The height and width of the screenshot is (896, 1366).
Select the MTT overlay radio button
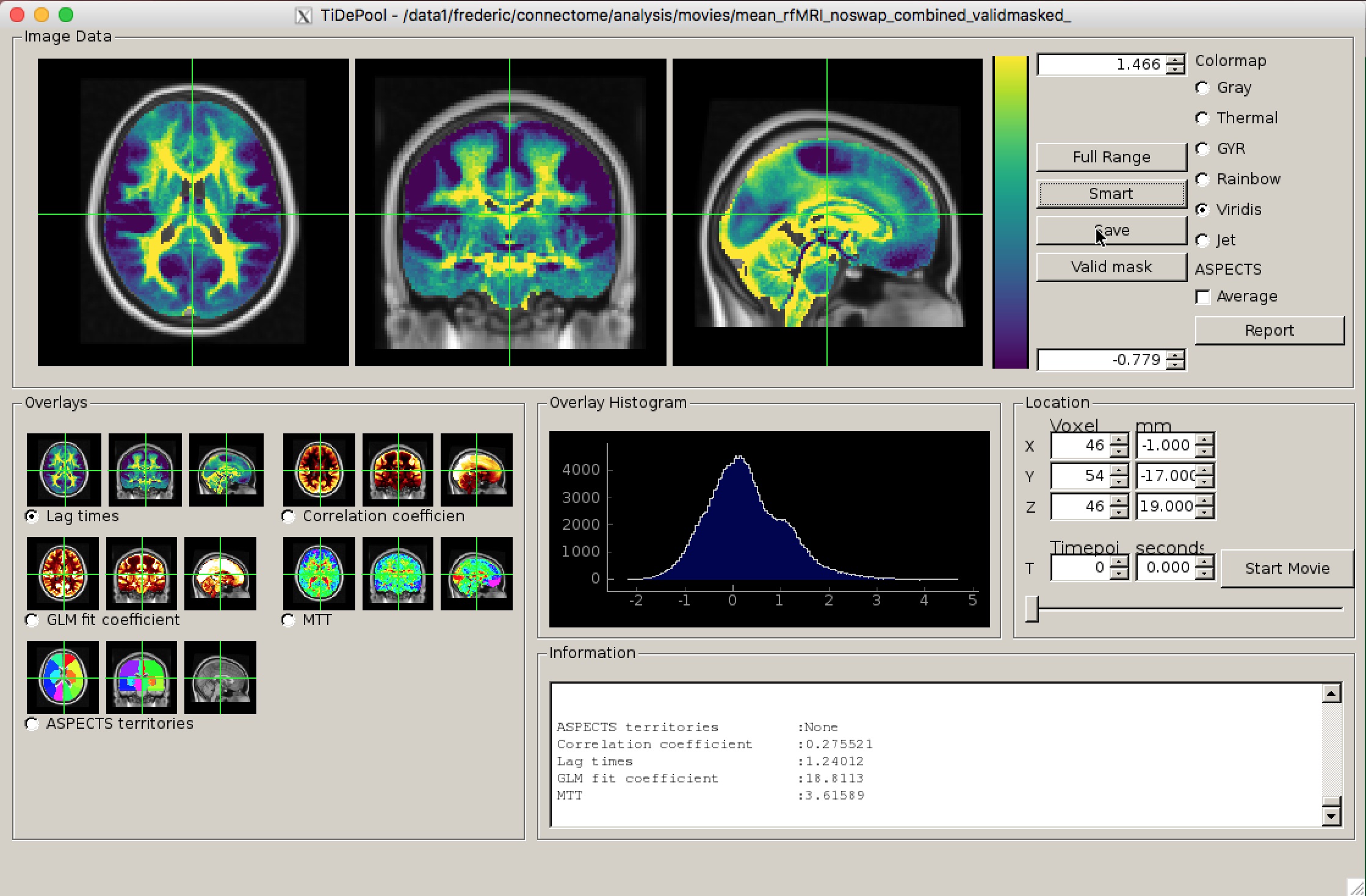[x=288, y=620]
